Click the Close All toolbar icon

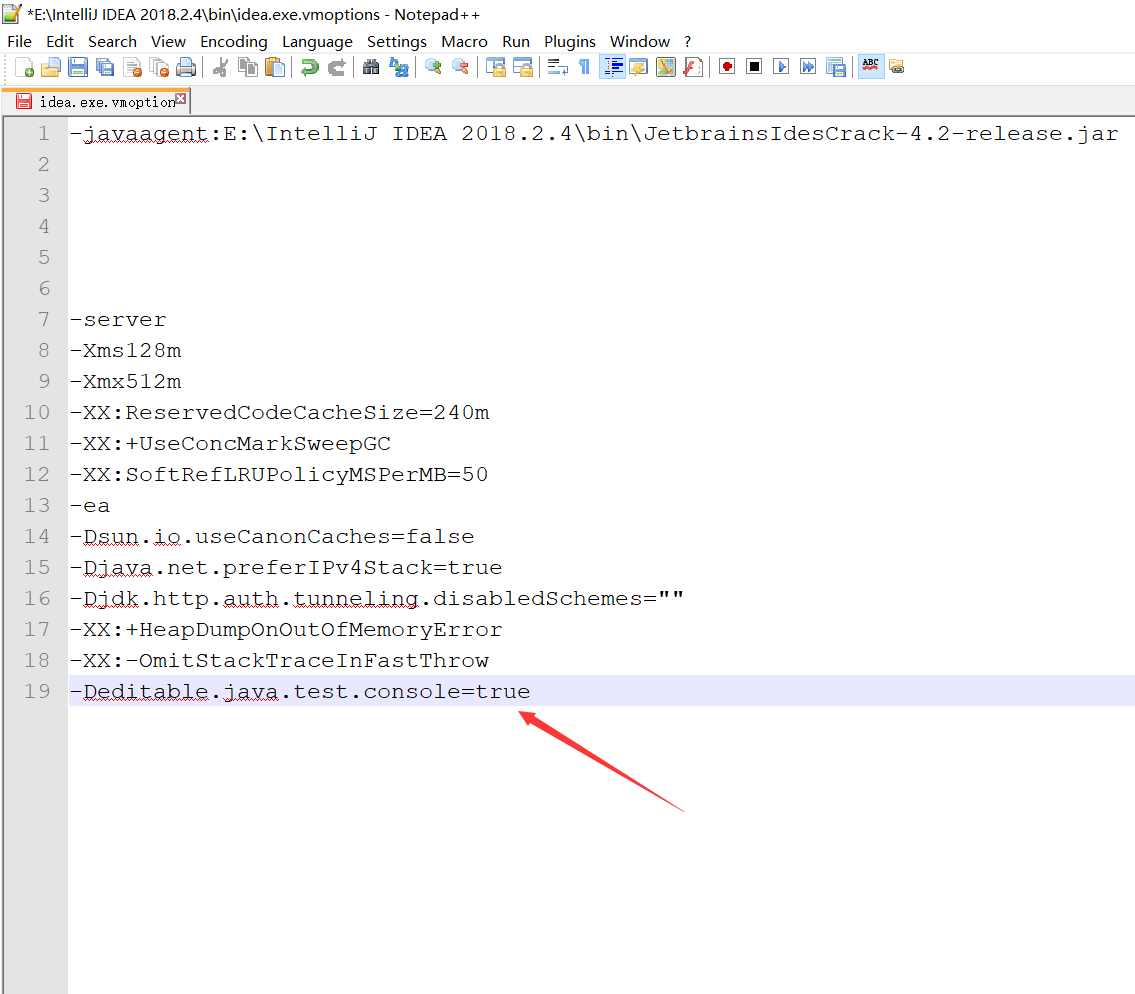159,67
